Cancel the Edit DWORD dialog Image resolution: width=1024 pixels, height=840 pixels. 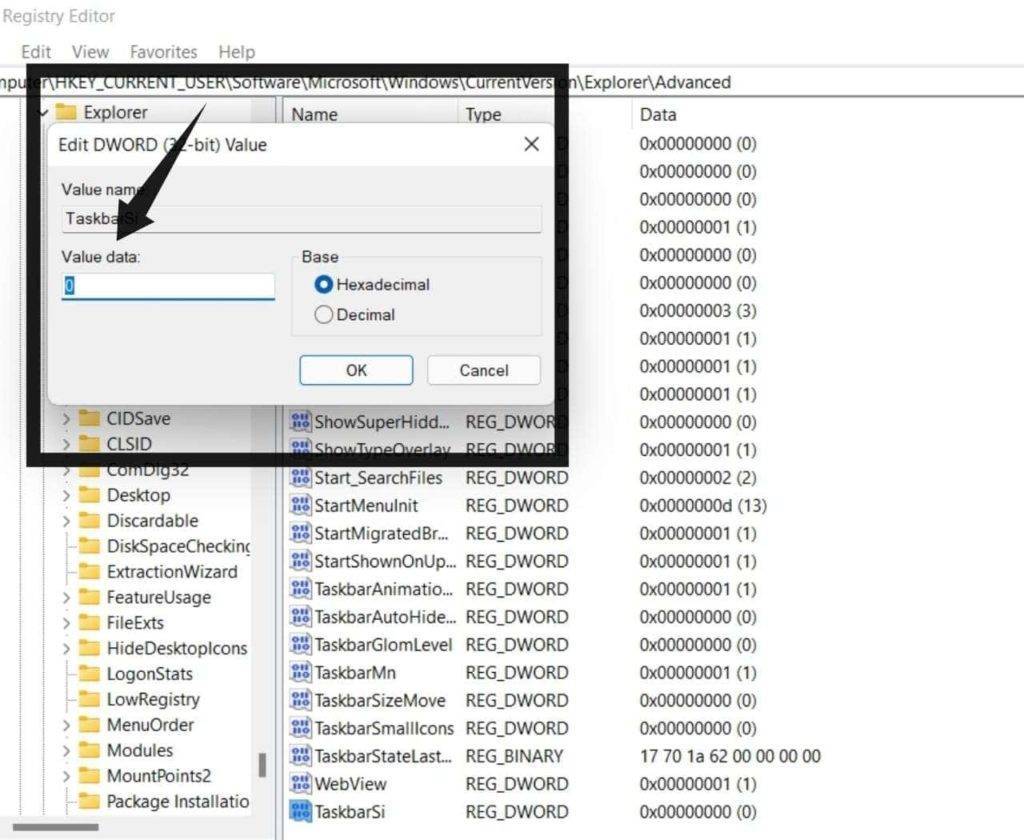click(x=483, y=369)
